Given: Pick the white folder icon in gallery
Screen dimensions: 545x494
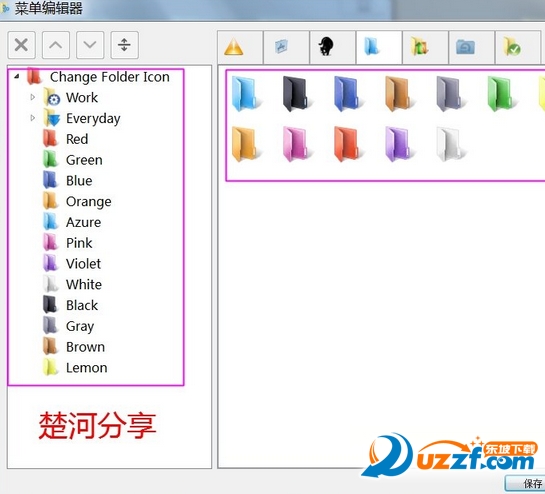Looking at the screenshot, I should click(x=450, y=144).
